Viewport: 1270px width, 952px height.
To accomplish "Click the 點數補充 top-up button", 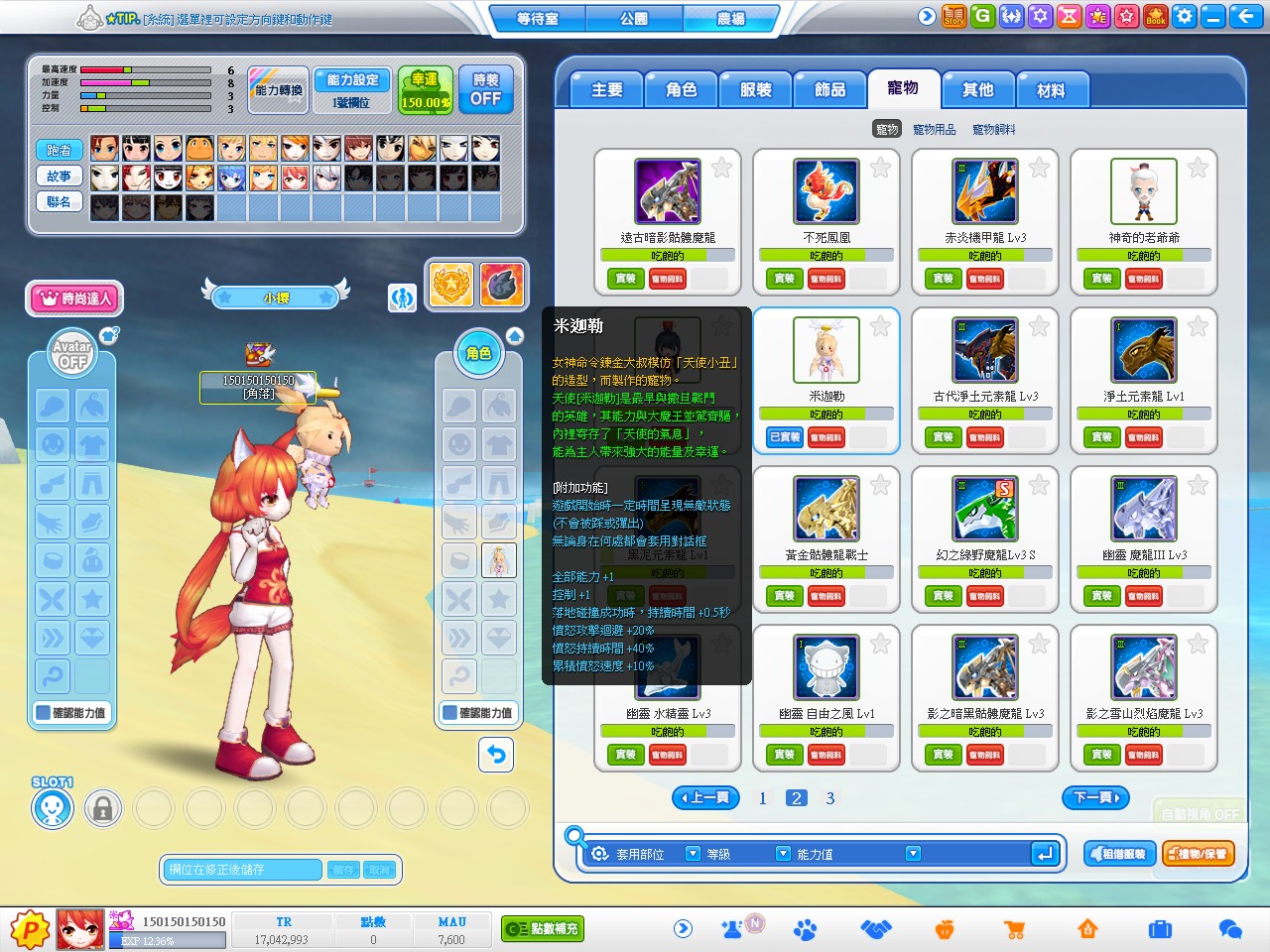I will click(x=542, y=929).
